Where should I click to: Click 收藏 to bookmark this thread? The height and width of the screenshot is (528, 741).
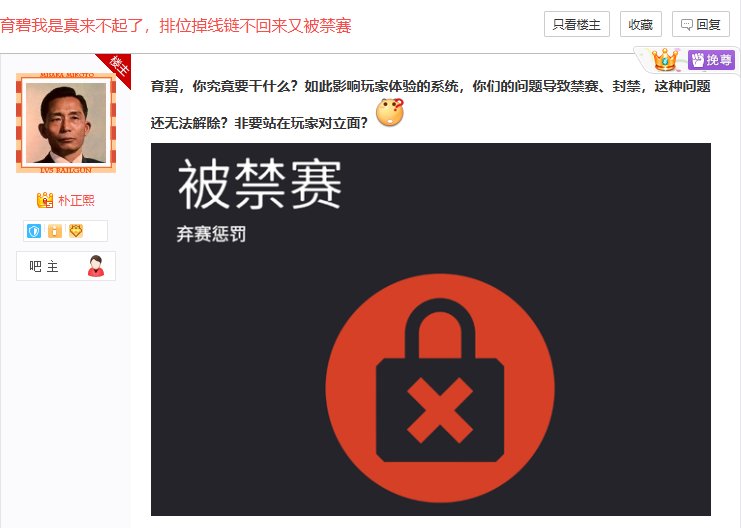point(640,24)
